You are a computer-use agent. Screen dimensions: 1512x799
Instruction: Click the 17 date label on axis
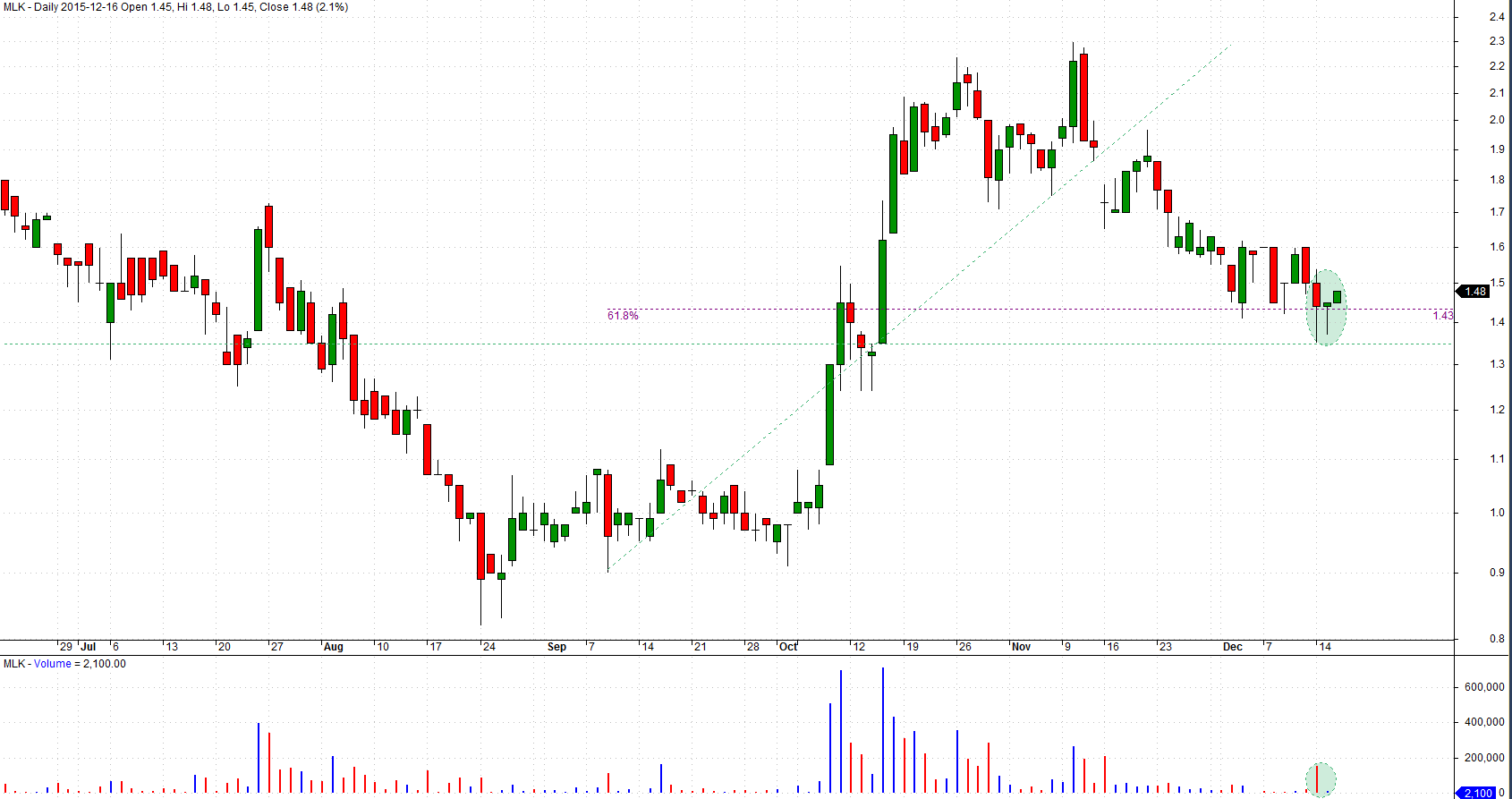436,647
